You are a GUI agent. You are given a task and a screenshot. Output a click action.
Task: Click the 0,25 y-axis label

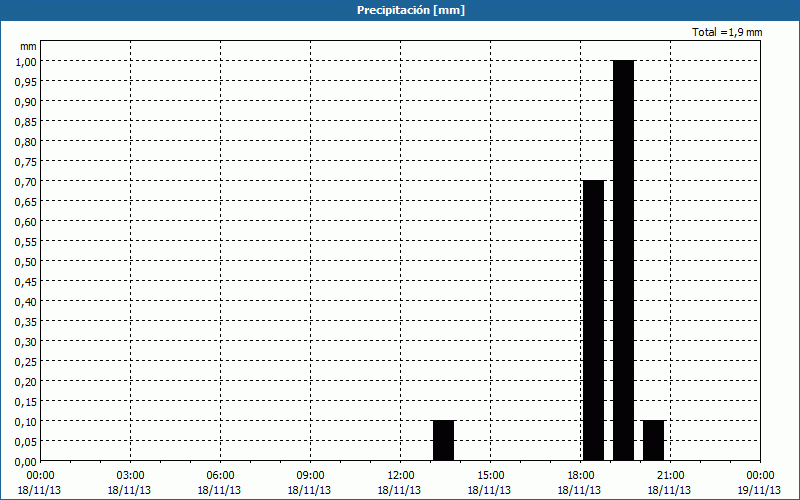point(26,361)
